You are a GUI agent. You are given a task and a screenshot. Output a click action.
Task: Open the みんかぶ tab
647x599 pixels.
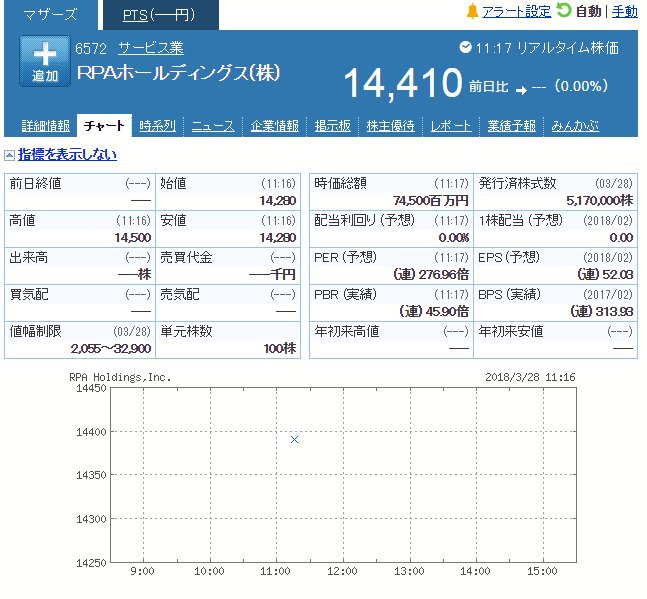click(x=575, y=126)
